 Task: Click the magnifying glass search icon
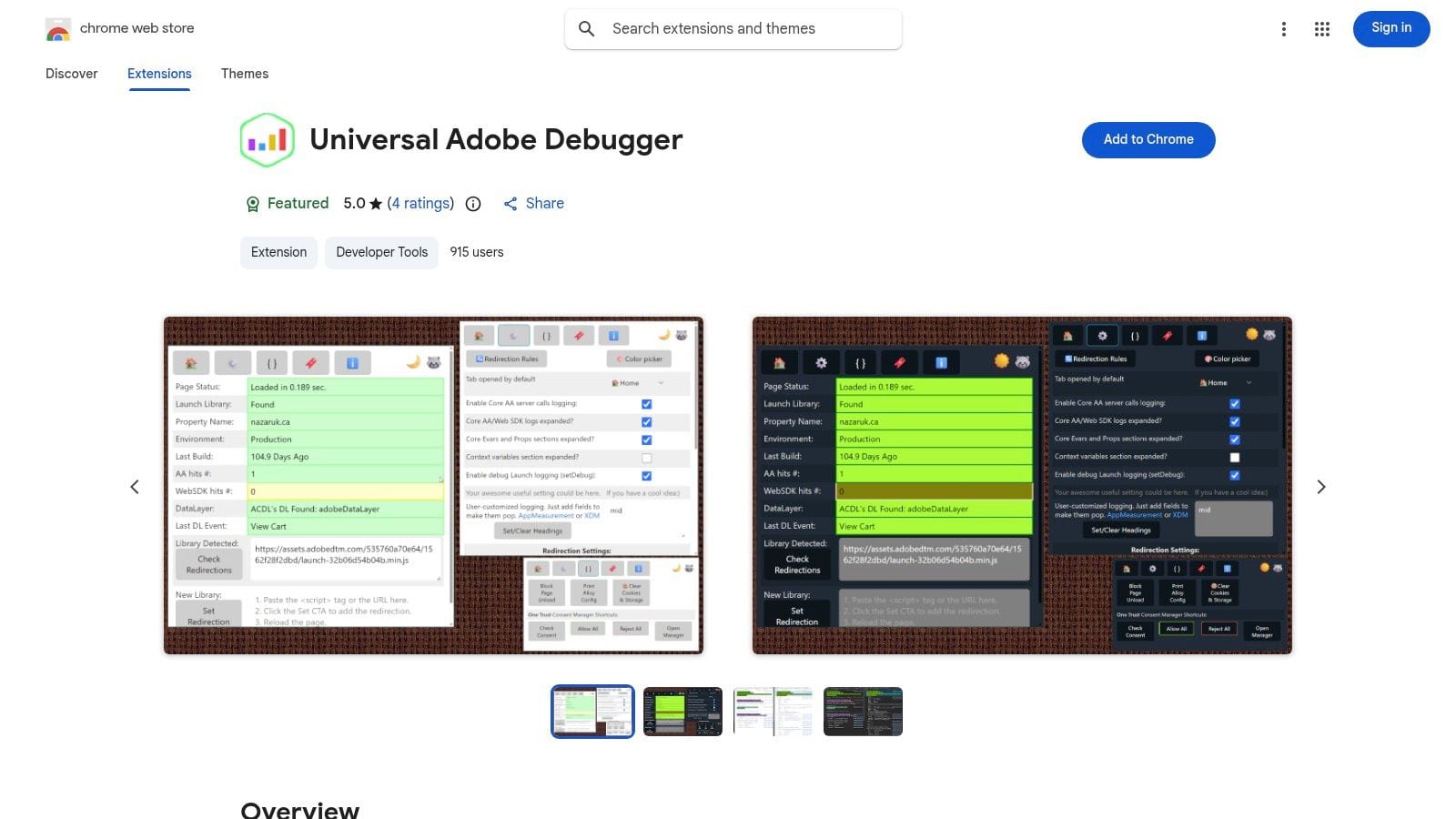(587, 29)
